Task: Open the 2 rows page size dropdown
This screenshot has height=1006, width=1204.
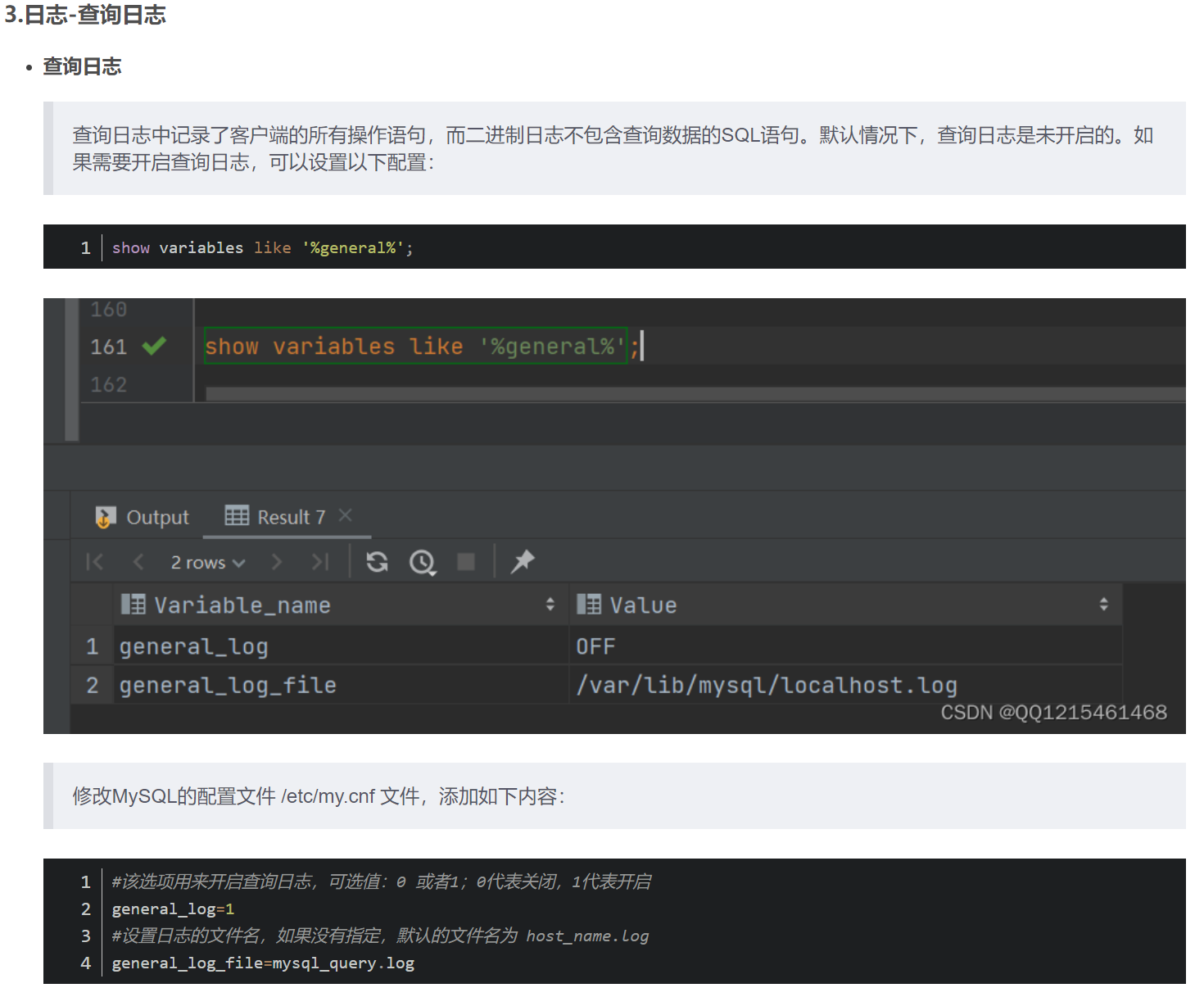Action: click(x=208, y=563)
